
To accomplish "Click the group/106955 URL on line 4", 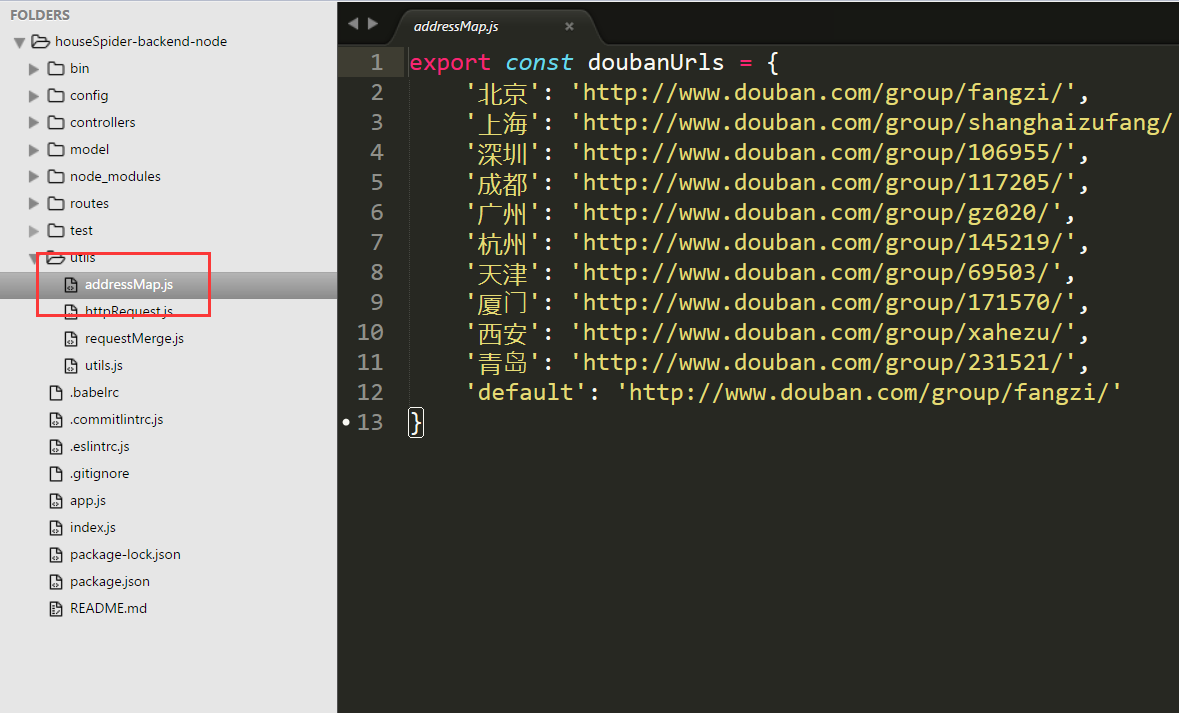I will click(823, 153).
